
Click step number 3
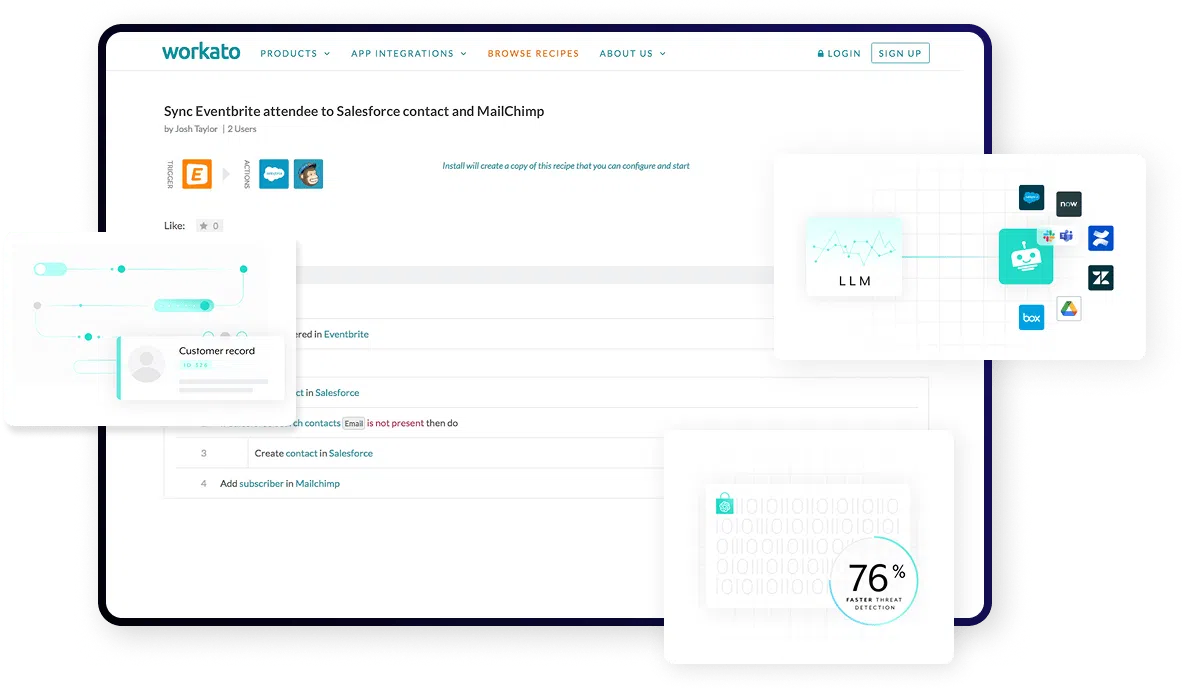(x=204, y=453)
